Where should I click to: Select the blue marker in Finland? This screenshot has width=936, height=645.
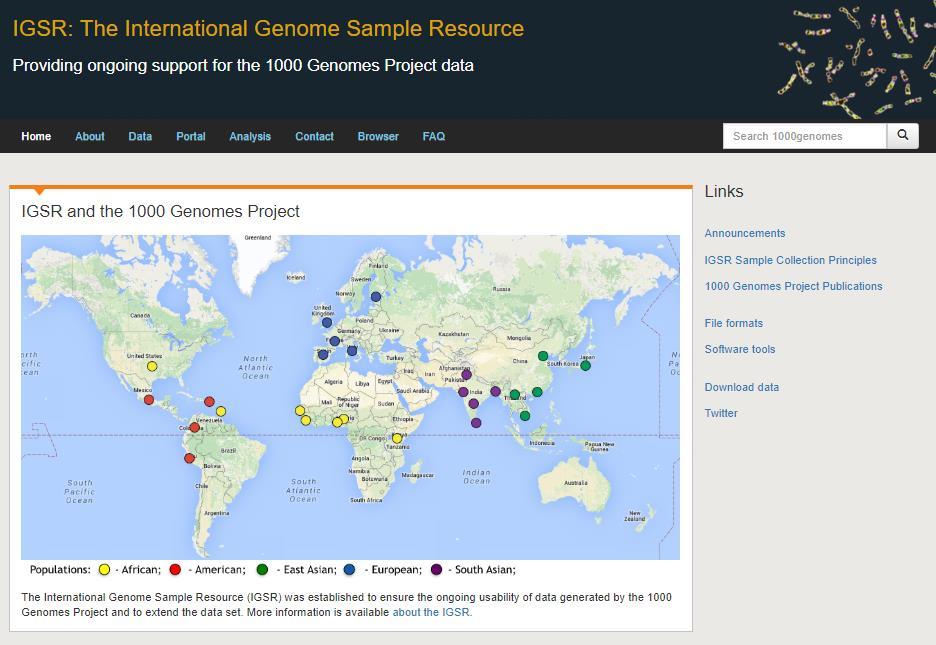375,297
